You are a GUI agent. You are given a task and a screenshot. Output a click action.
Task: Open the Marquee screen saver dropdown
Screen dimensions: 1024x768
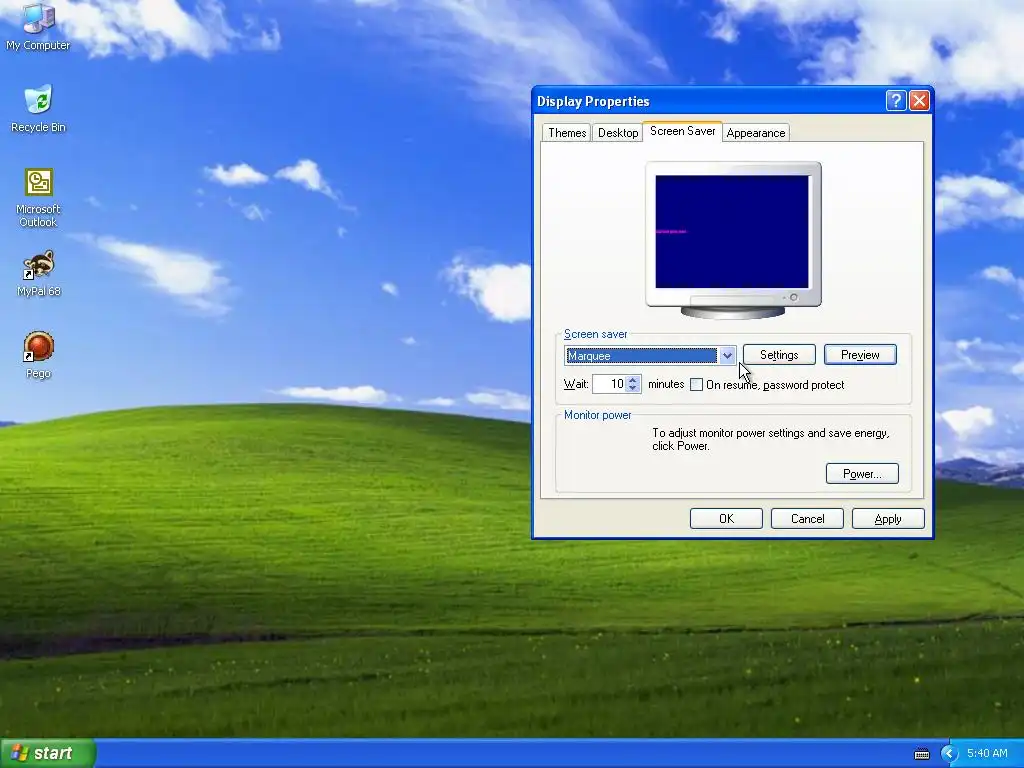[x=727, y=355]
